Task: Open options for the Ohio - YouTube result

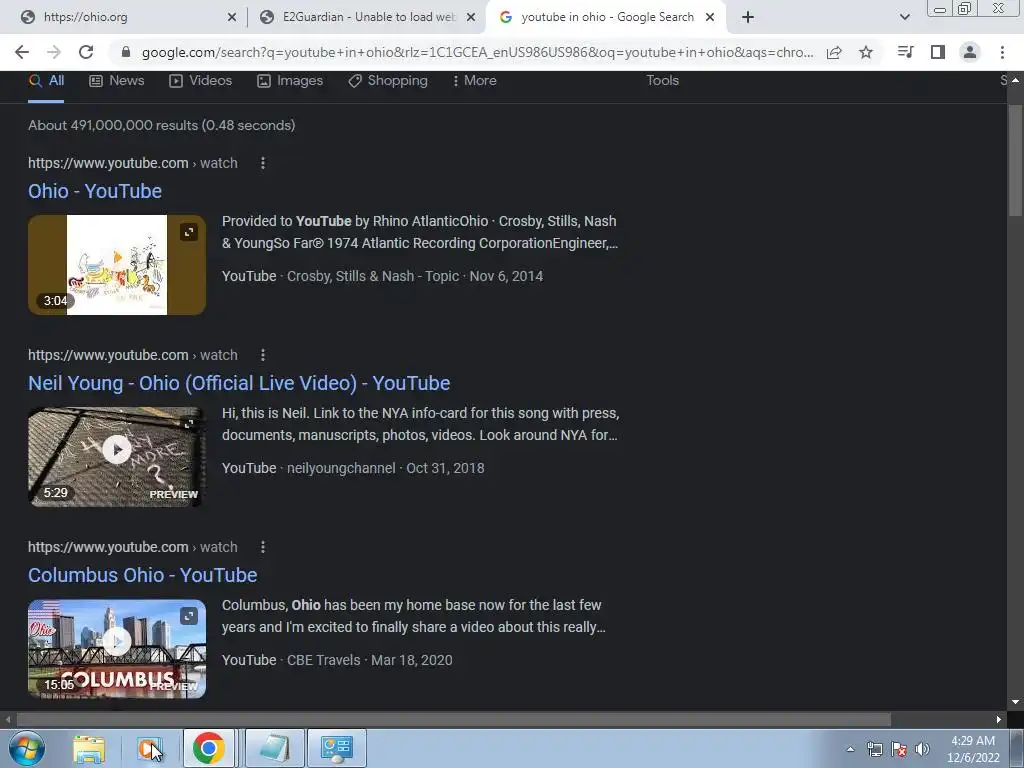Action: tap(263, 163)
